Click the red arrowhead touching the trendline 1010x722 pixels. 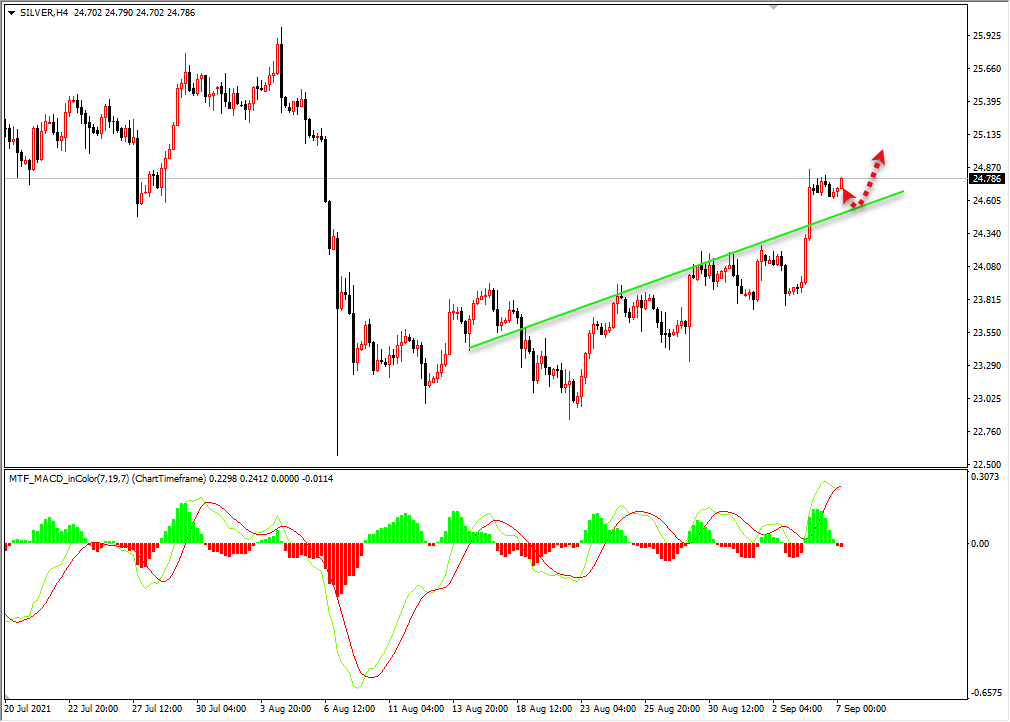coord(849,195)
